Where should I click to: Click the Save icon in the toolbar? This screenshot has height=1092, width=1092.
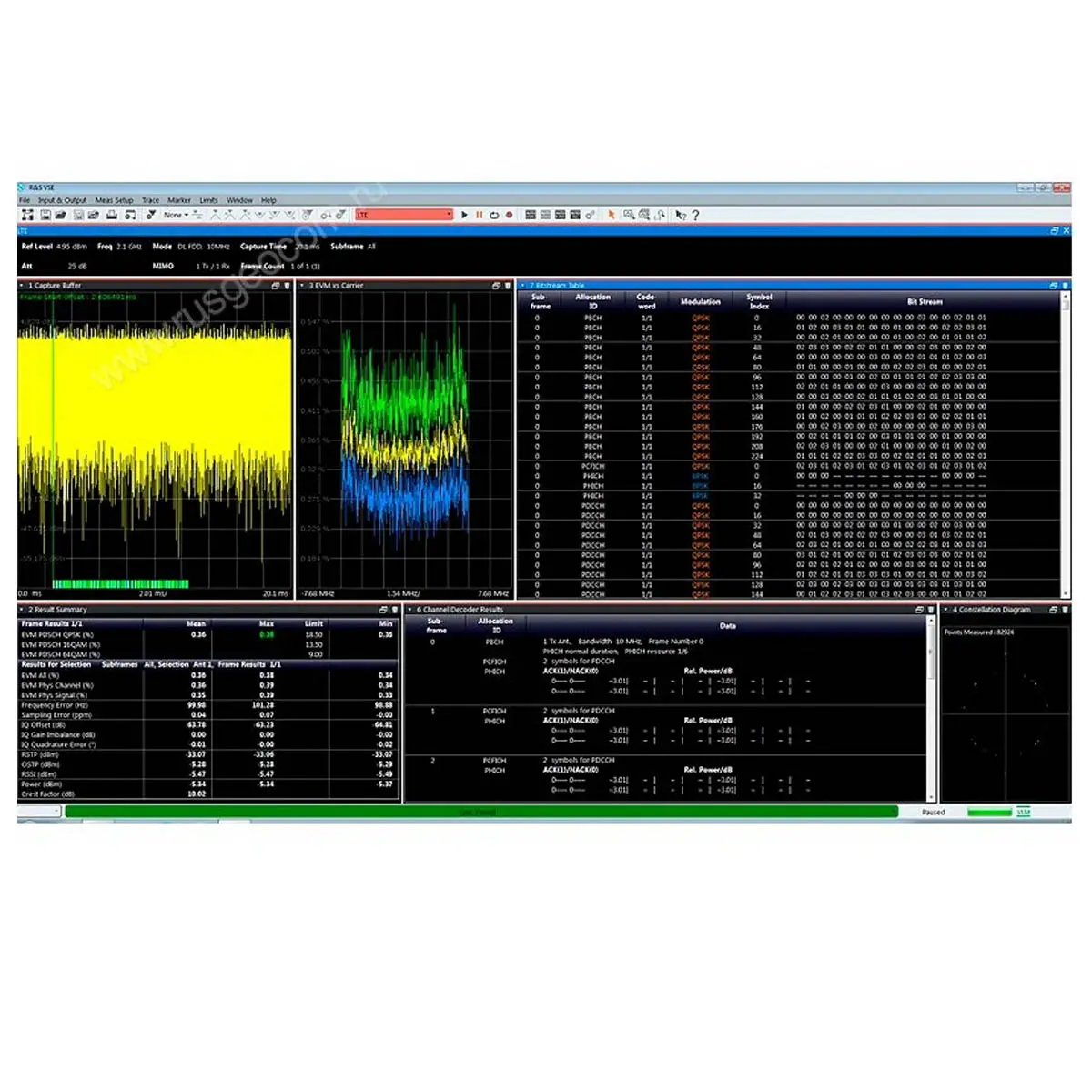click(x=45, y=215)
